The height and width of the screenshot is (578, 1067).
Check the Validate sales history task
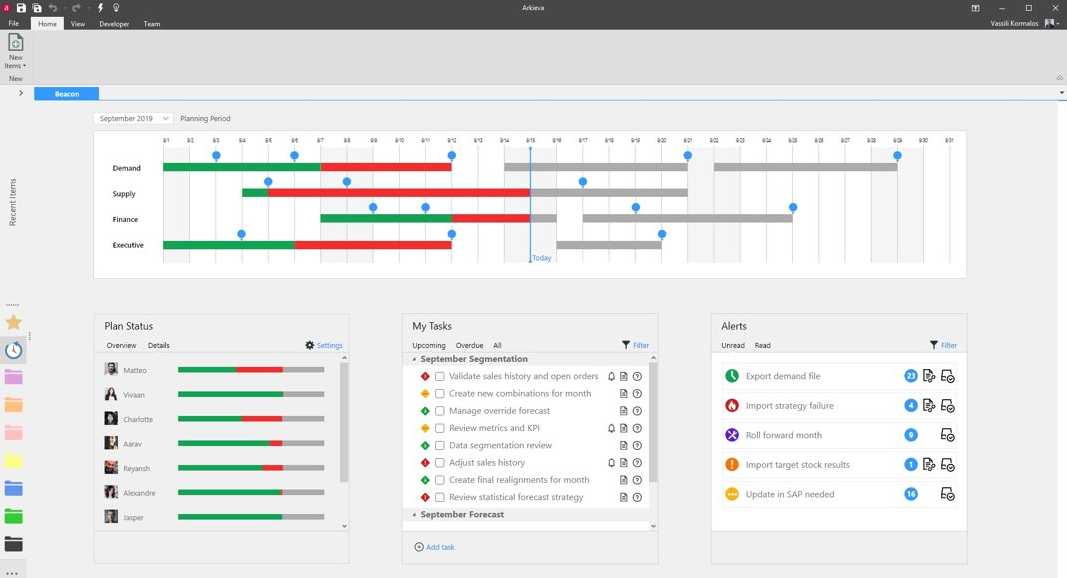coord(439,377)
